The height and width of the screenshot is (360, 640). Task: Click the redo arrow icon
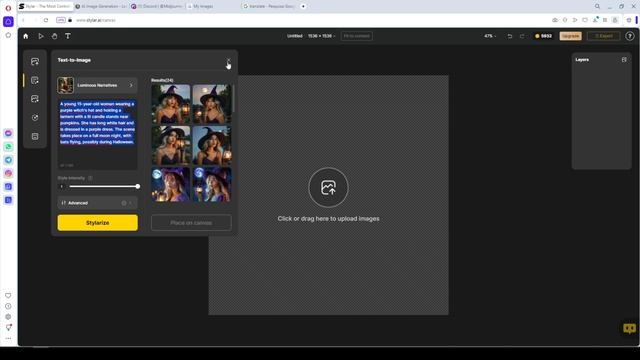click(x=522, y=36)
